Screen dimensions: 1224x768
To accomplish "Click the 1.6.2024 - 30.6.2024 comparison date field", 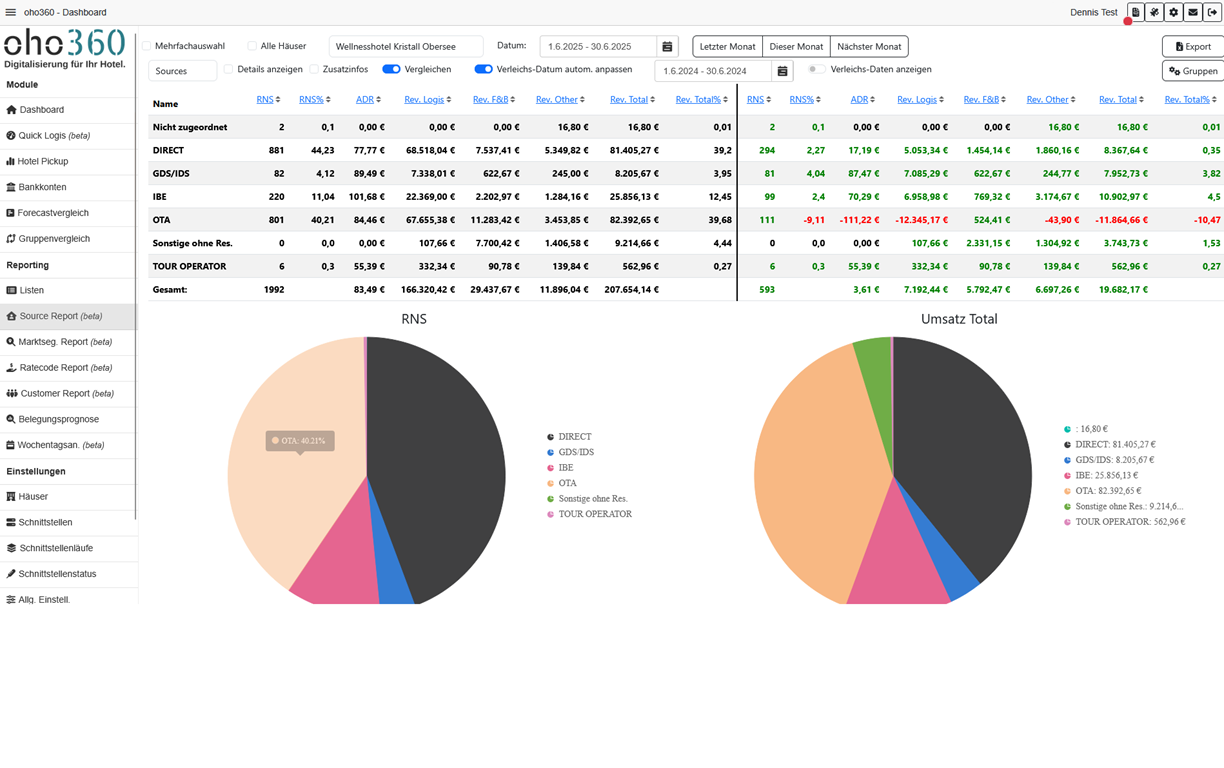I will coord(713,71).
